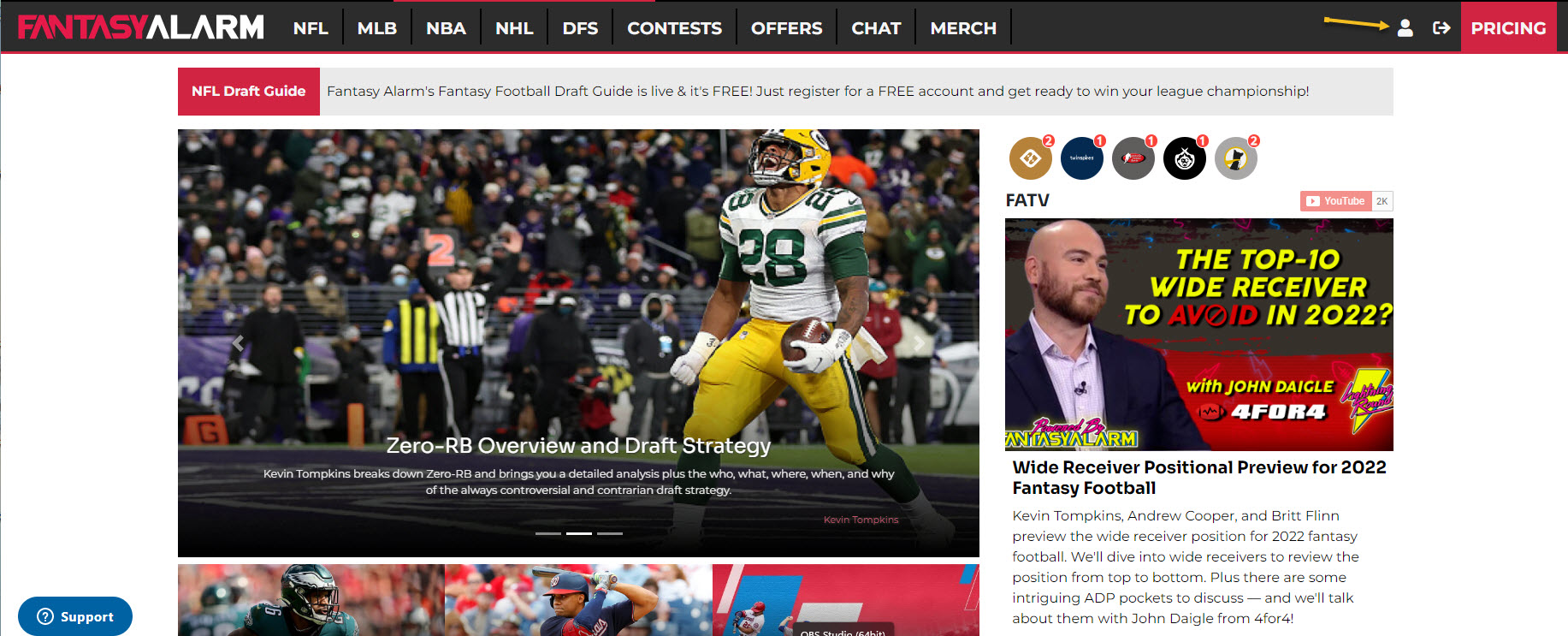Click the 2K subscriber count badge
Image resolution: width=1568 pixels, height=636 pixels.
[x=1382, y=201]
